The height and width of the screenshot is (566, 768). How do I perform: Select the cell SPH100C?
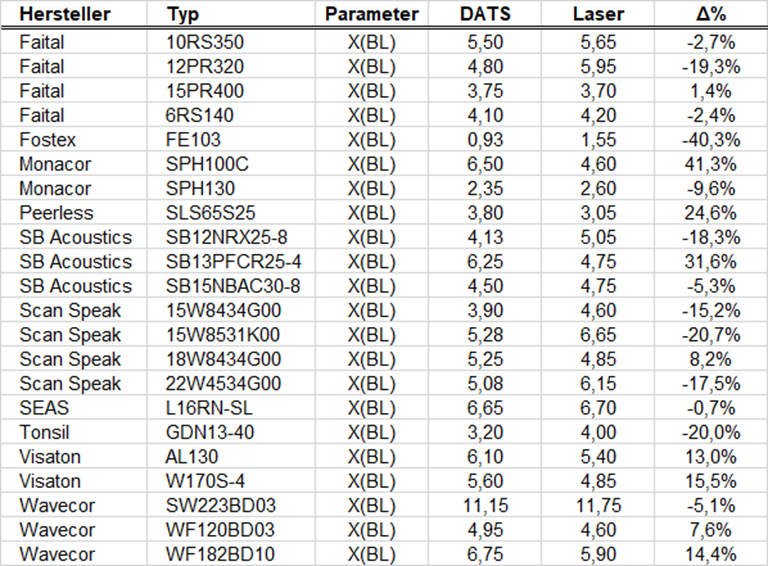click(x=207, y=164)
